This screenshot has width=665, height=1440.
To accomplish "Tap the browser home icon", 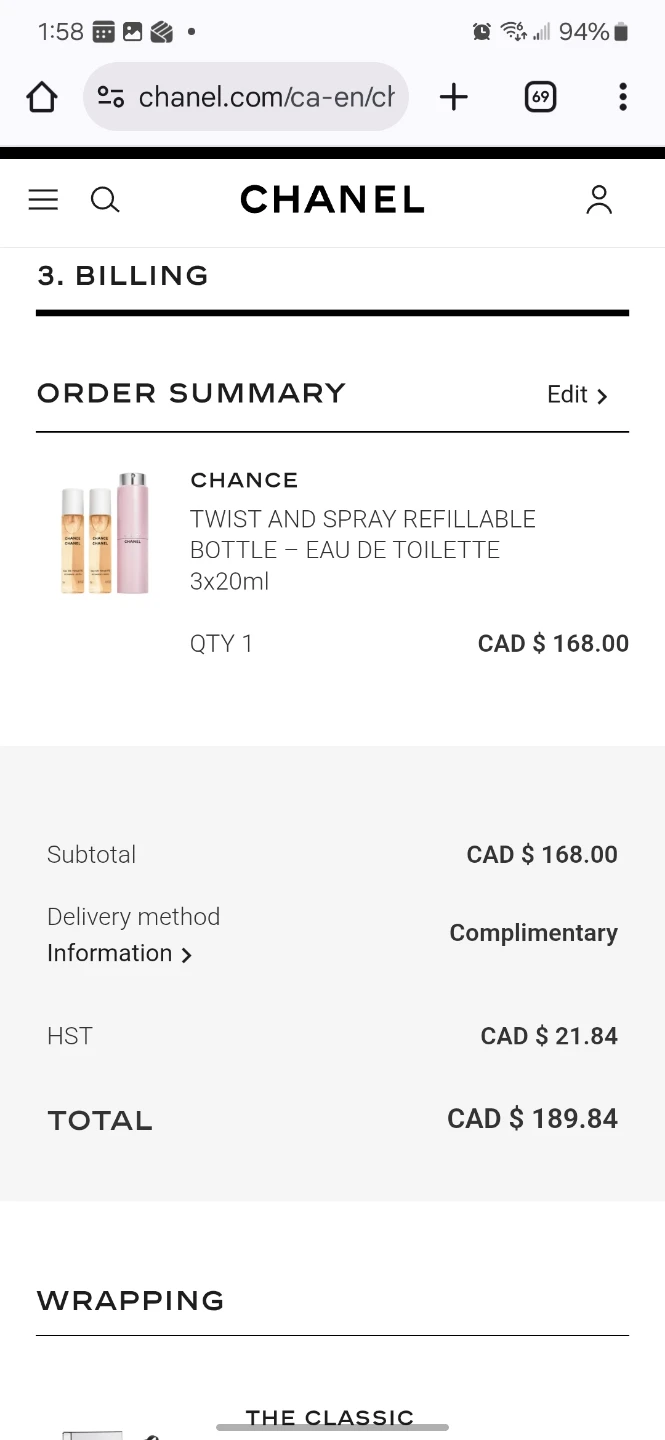I will (x=42, y=97).
